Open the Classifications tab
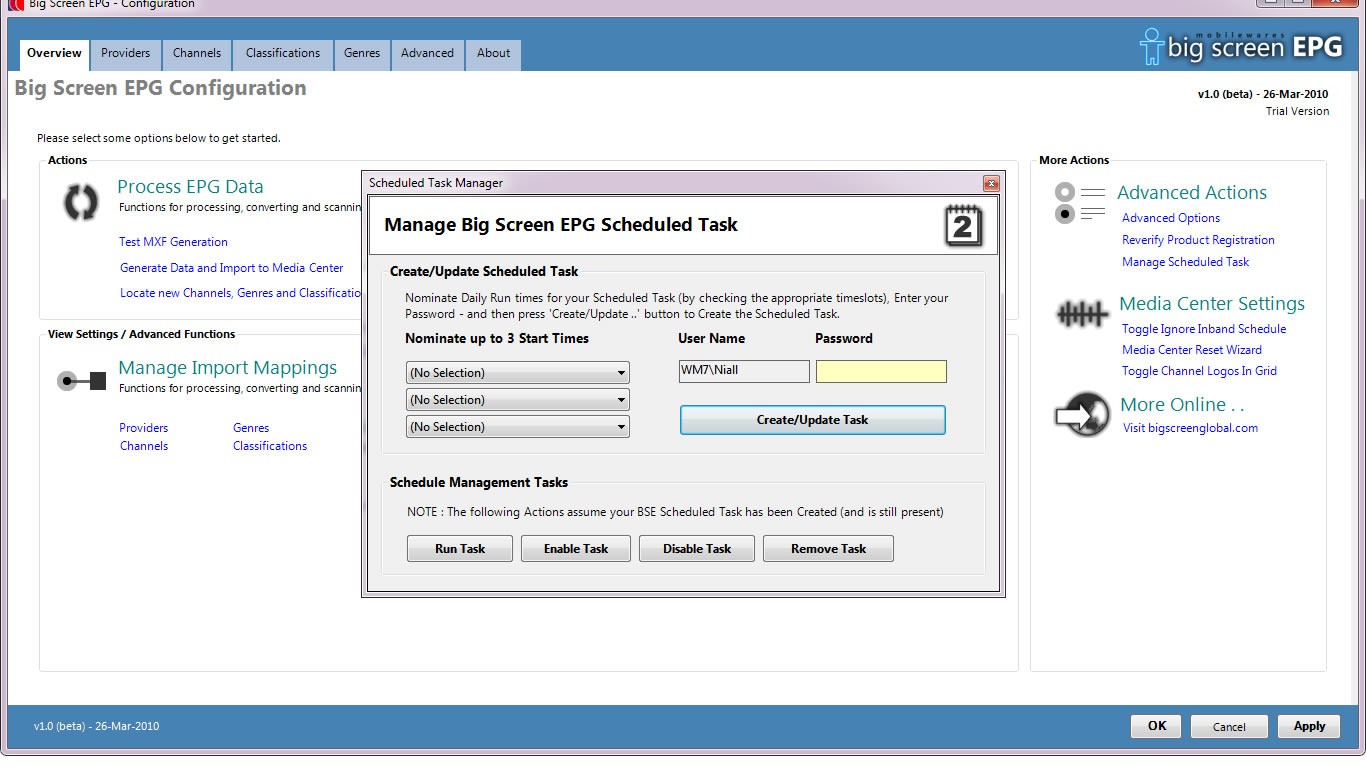This screenshot has width=1366, height=768. (x=283, y=54)
